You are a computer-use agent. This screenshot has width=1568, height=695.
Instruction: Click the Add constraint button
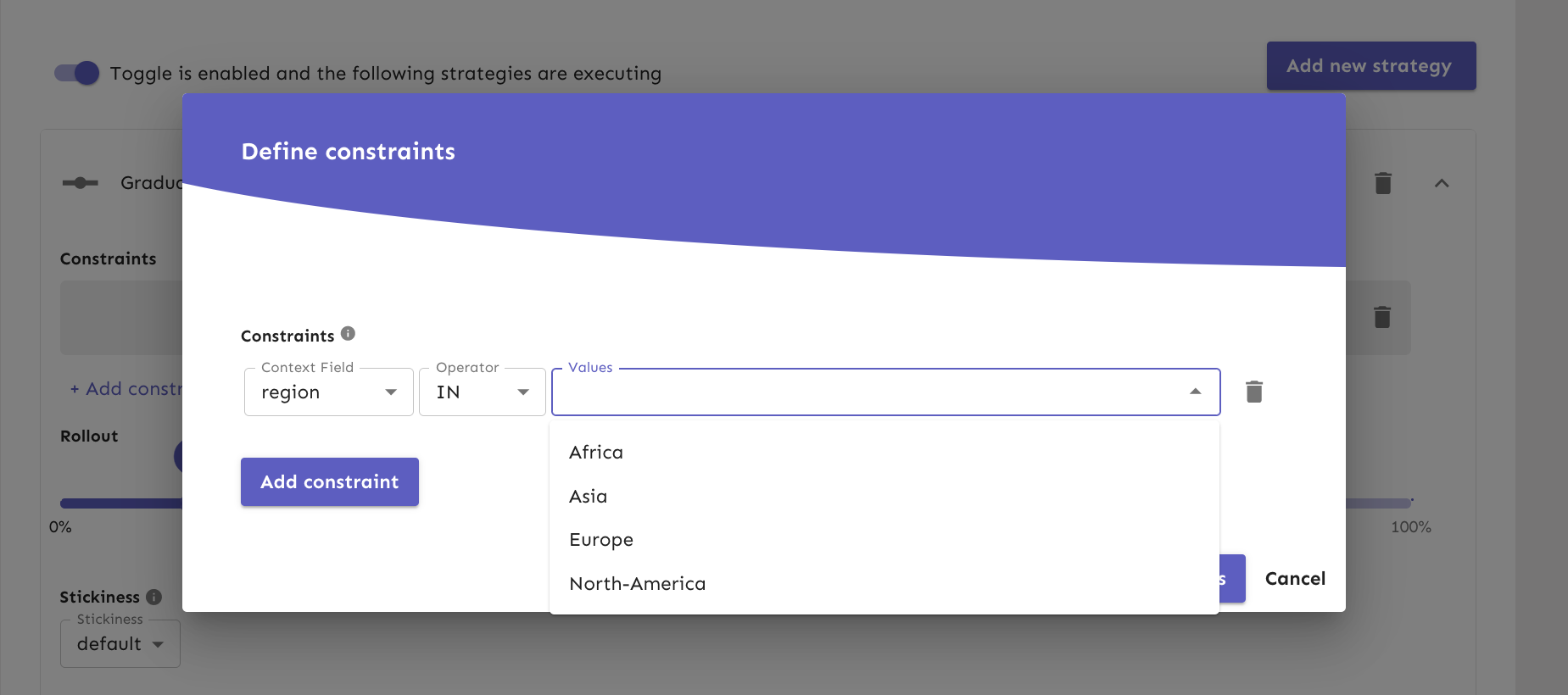click(x=329, y=481)
